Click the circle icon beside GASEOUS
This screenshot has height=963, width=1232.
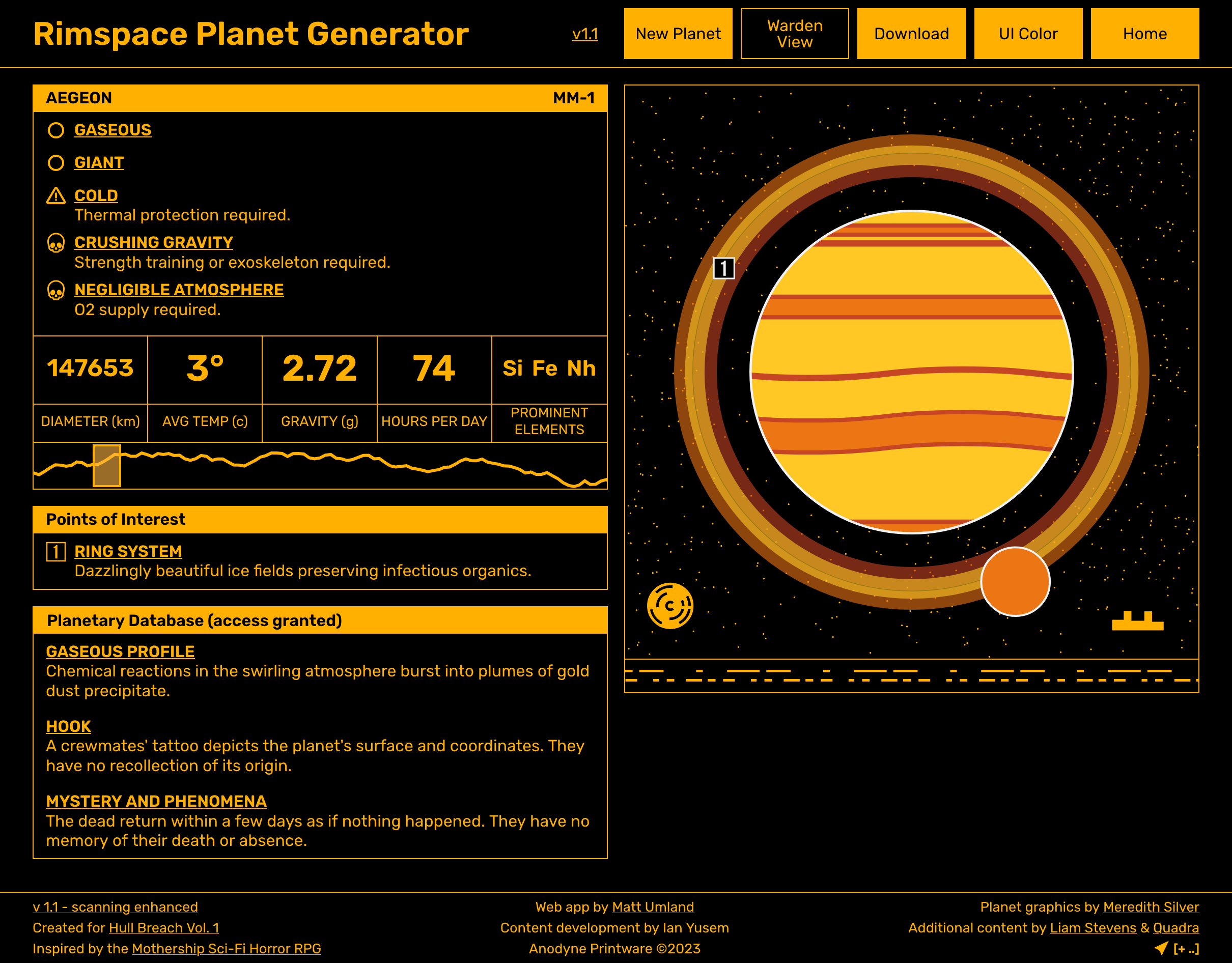[56, 130]
